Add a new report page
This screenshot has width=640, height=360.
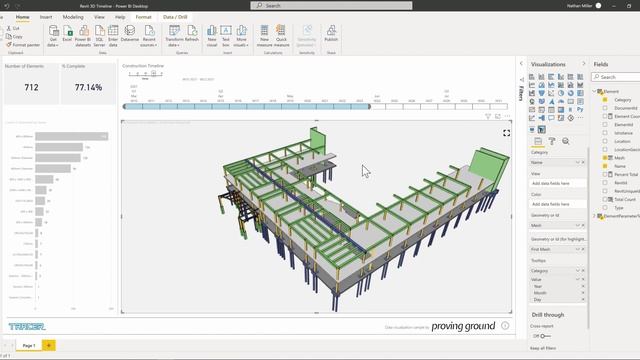(x=49, y=345)
